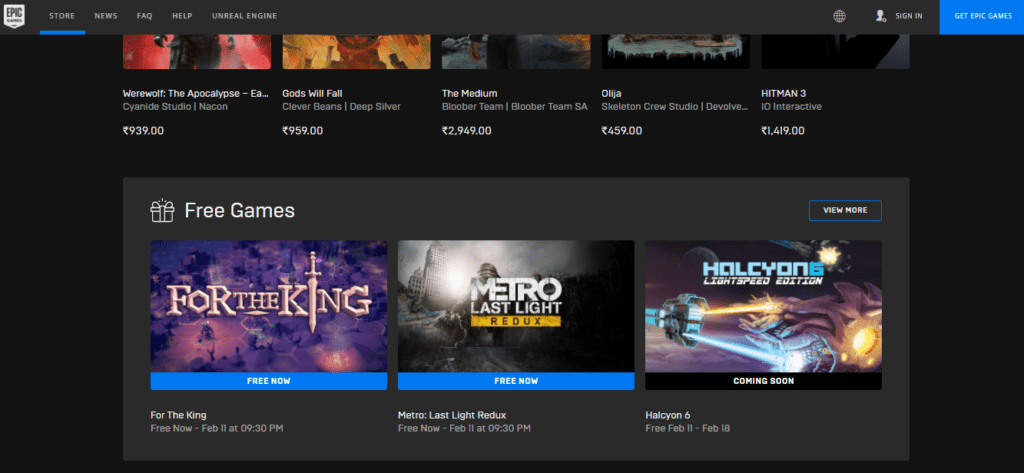The image size is (1024, 473).
Task: Open The Medium game thumbnail
Action: point(516,52)
